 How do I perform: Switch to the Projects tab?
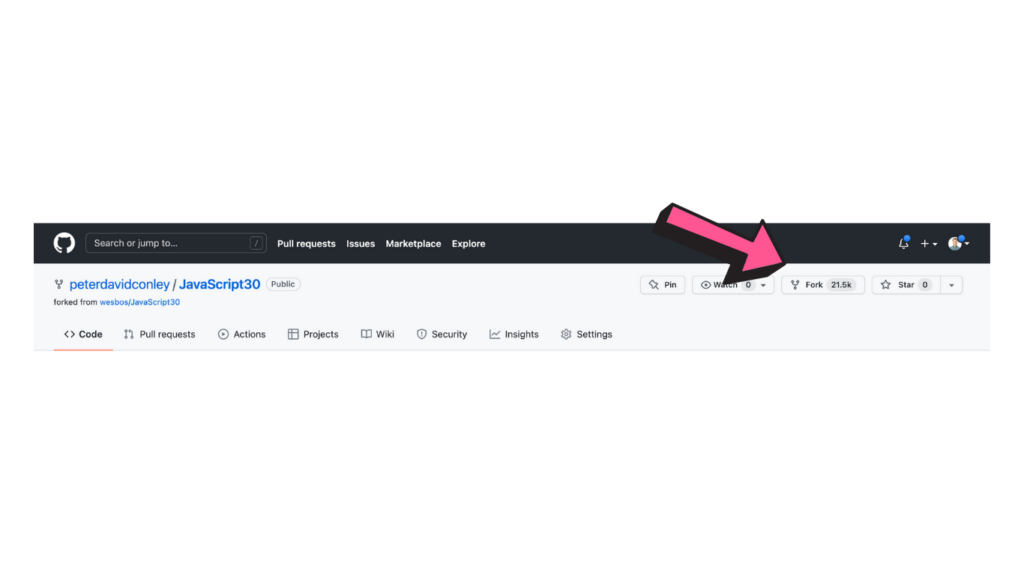point(313,334)
